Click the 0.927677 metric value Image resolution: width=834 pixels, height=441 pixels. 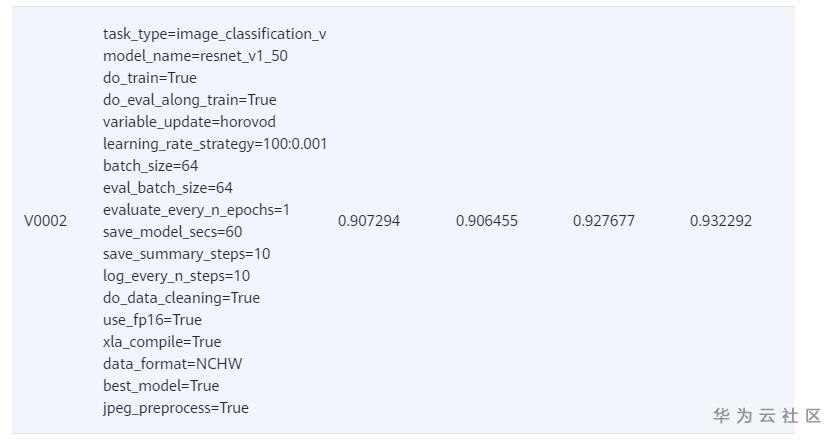(x=604, y=221)
